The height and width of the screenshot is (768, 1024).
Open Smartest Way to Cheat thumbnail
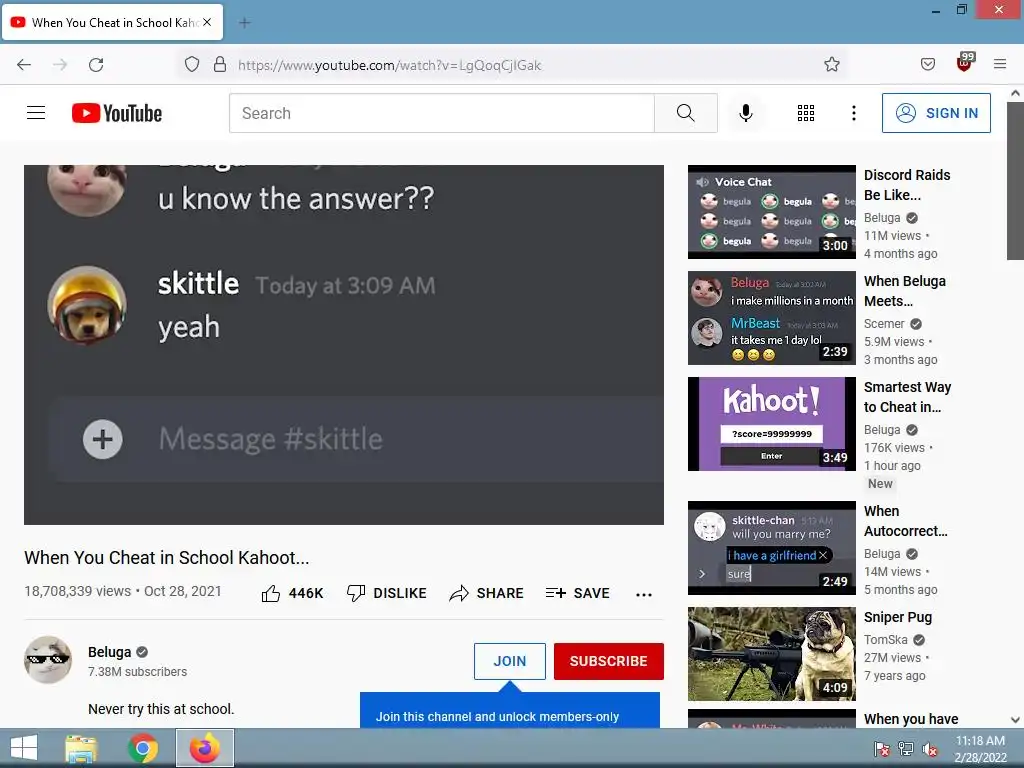click(x=771, y=423)
